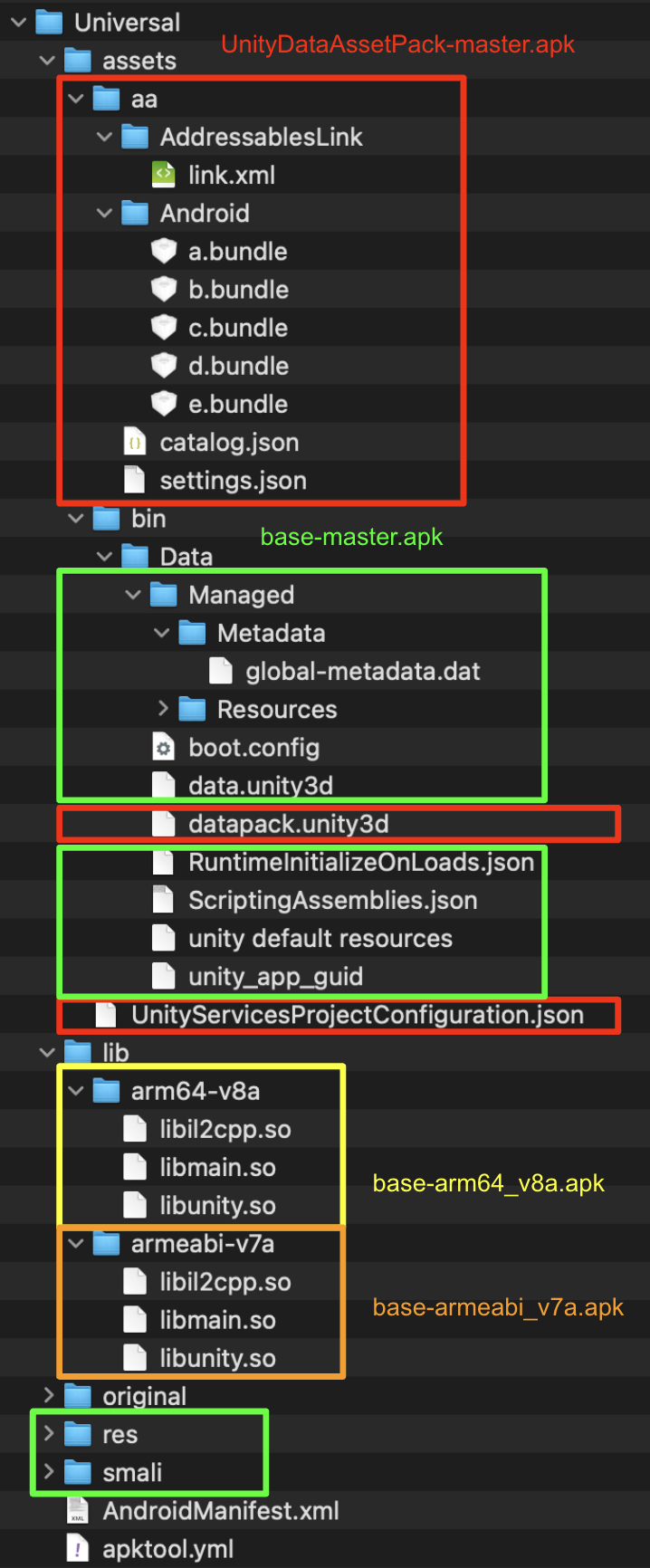Open the unity_app_guid file
This screenshot has height=1568, width=650.
coord(164,976)
